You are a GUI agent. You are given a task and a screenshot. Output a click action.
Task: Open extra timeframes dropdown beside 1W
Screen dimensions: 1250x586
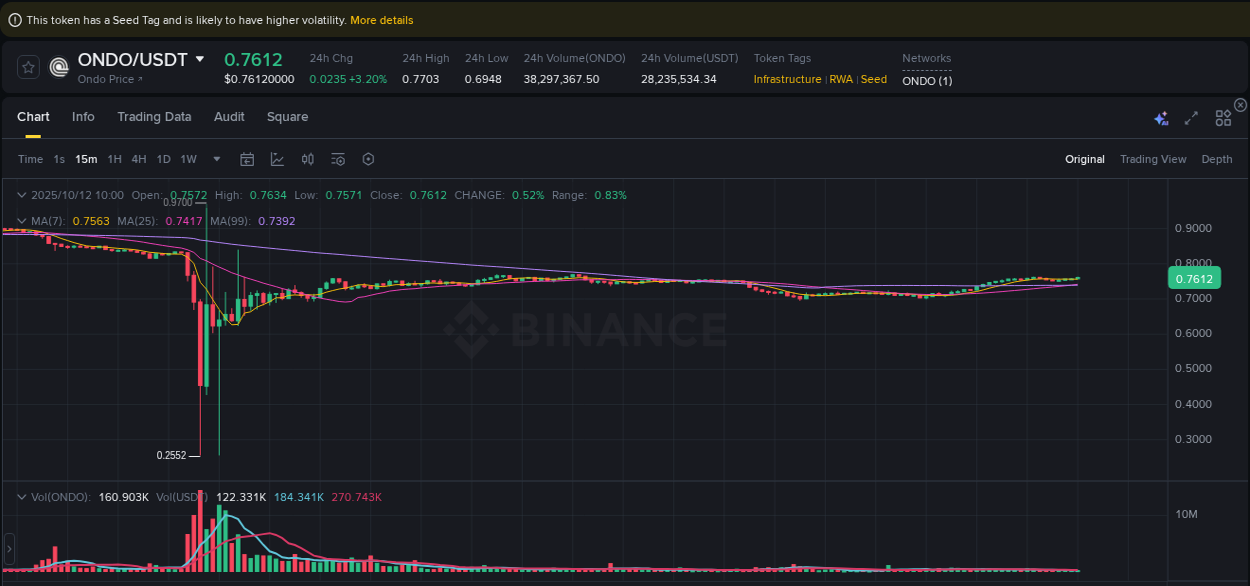216,159
